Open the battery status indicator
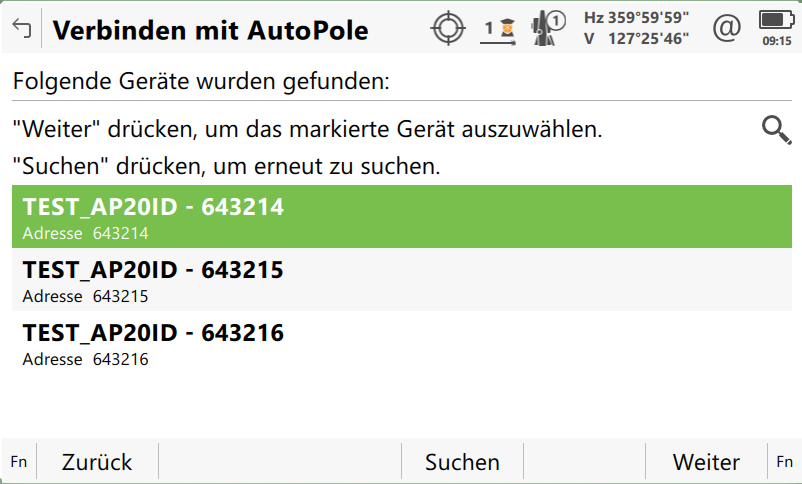The image size is (802, 484). 776,19
